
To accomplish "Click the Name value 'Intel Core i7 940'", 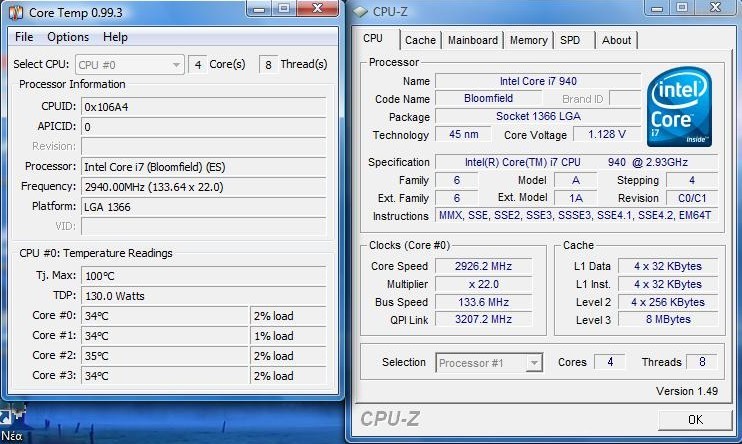I will [x=538, y=81].
